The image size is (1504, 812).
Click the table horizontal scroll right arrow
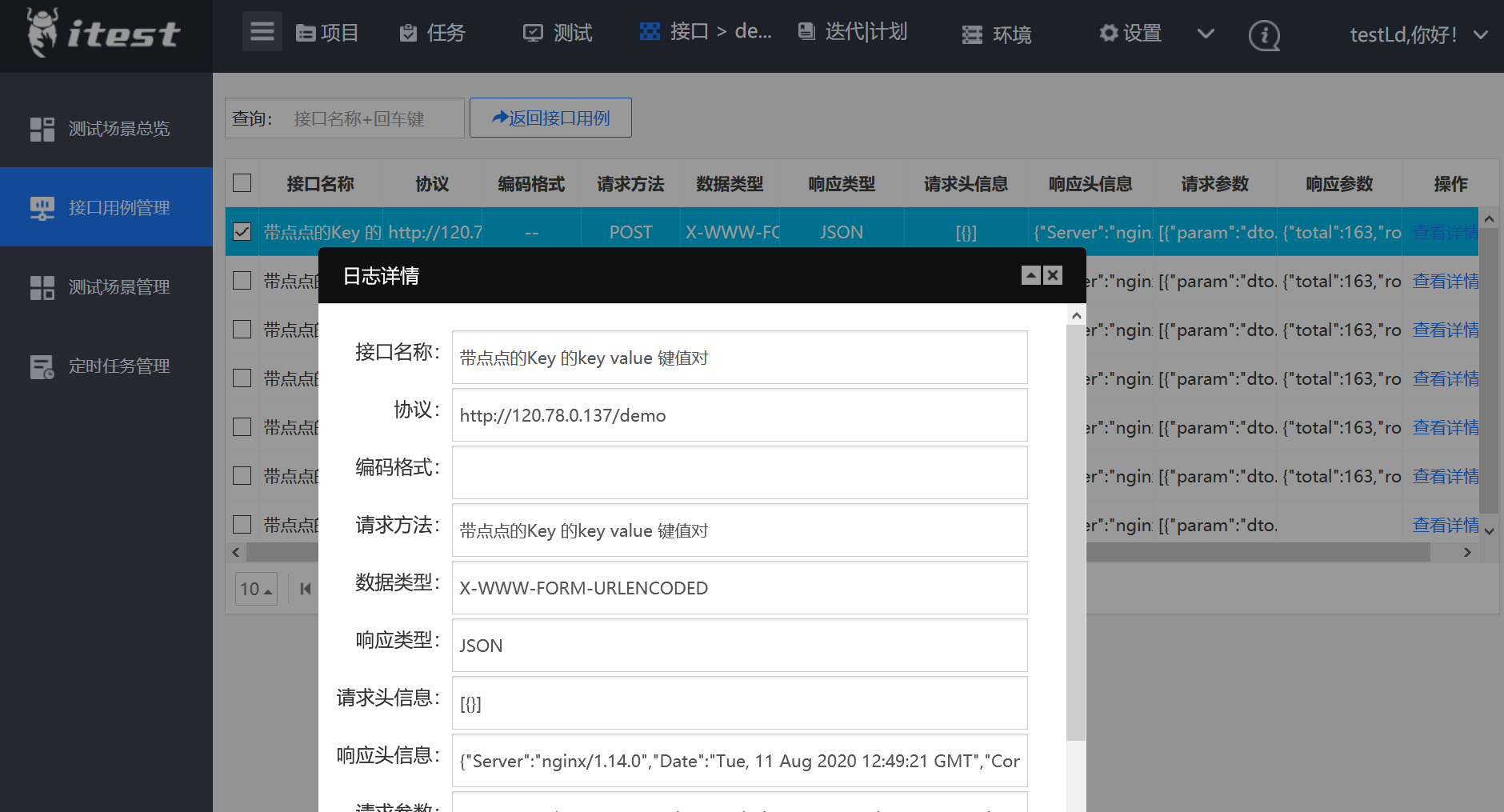point(1467,552)
